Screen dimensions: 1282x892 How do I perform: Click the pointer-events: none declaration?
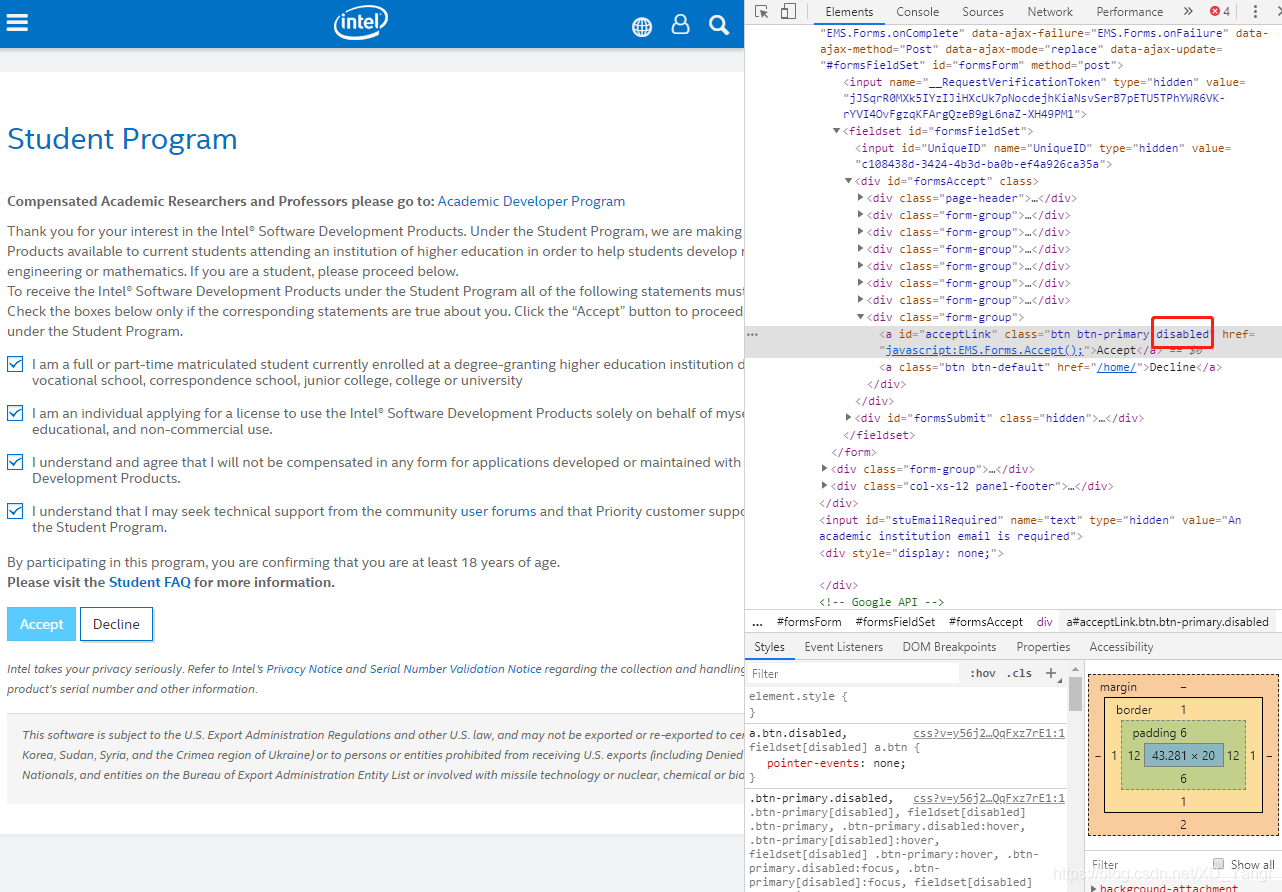[836, 763]
